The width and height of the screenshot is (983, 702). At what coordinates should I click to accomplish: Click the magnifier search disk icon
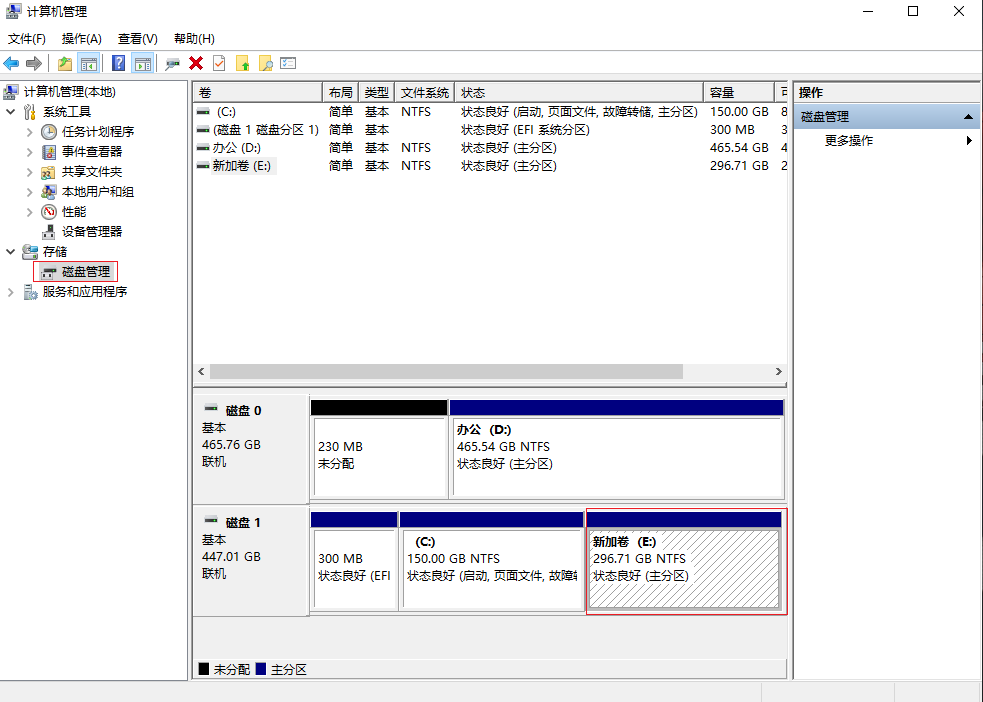coord(265,64)
